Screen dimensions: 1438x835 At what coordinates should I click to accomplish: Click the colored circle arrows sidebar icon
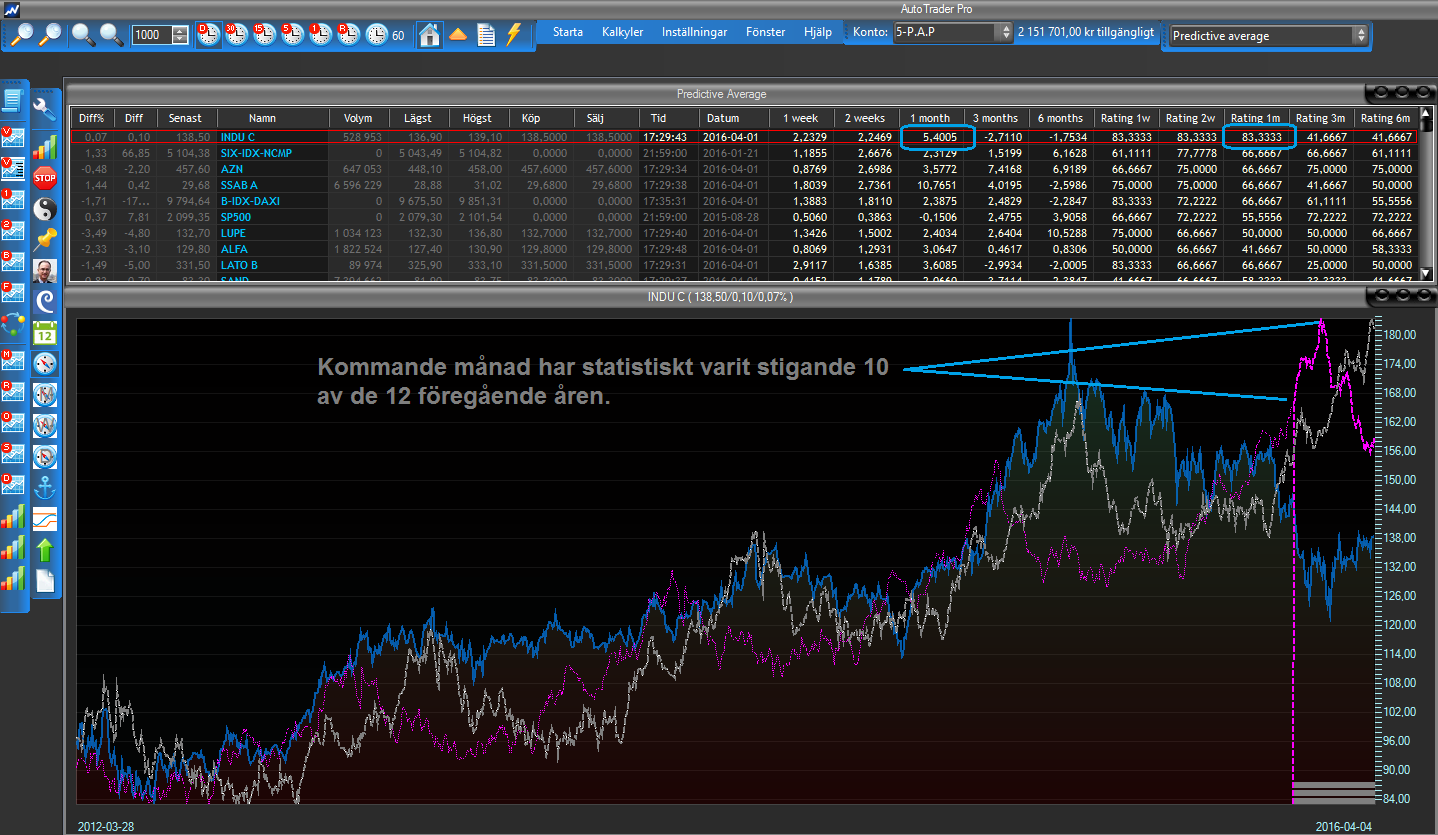coord(13,324)
